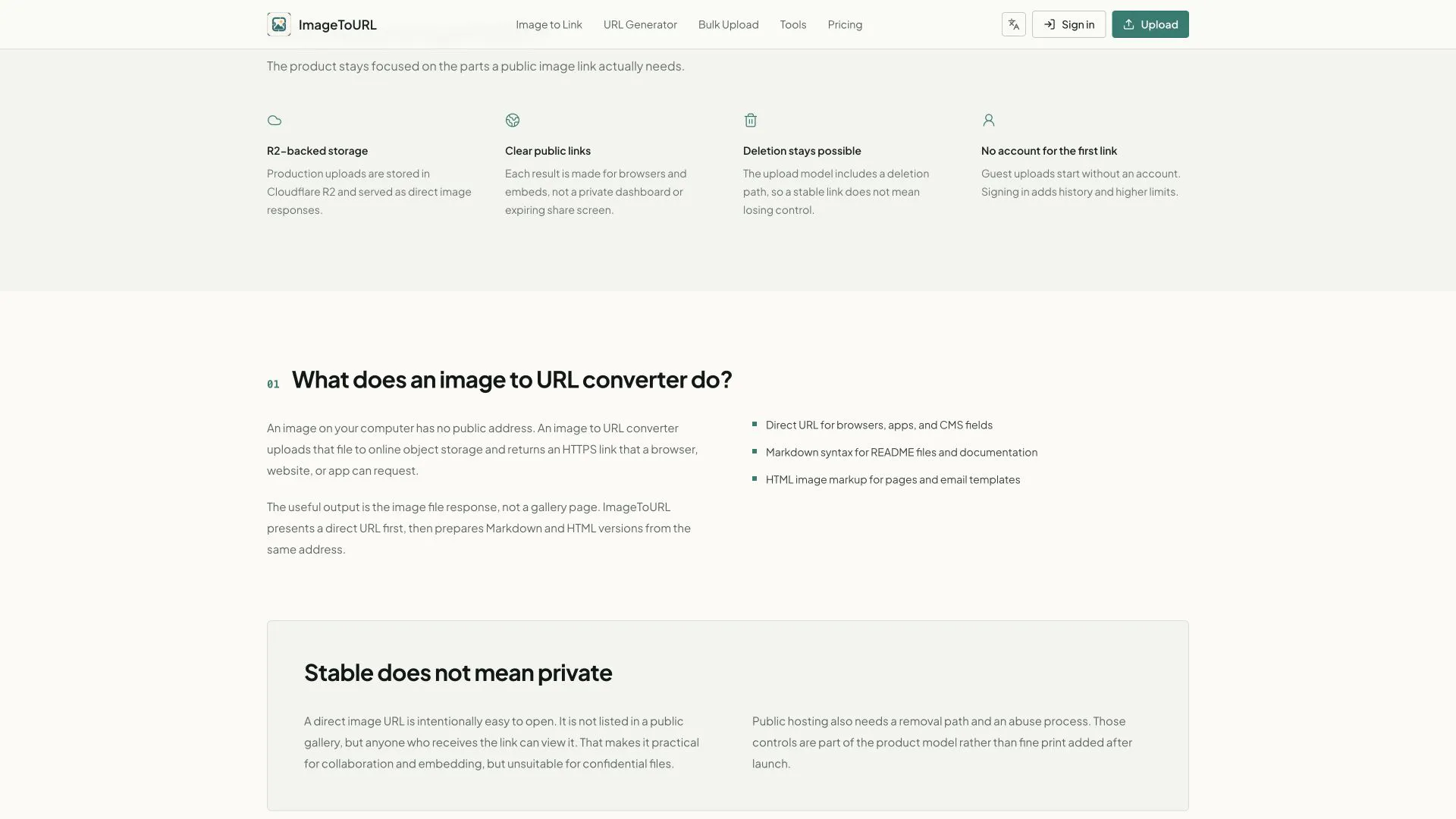The height and width of the screenshot is (819, 1456).
Task: Open the URL Generator nav item
Action: point(640,24)
